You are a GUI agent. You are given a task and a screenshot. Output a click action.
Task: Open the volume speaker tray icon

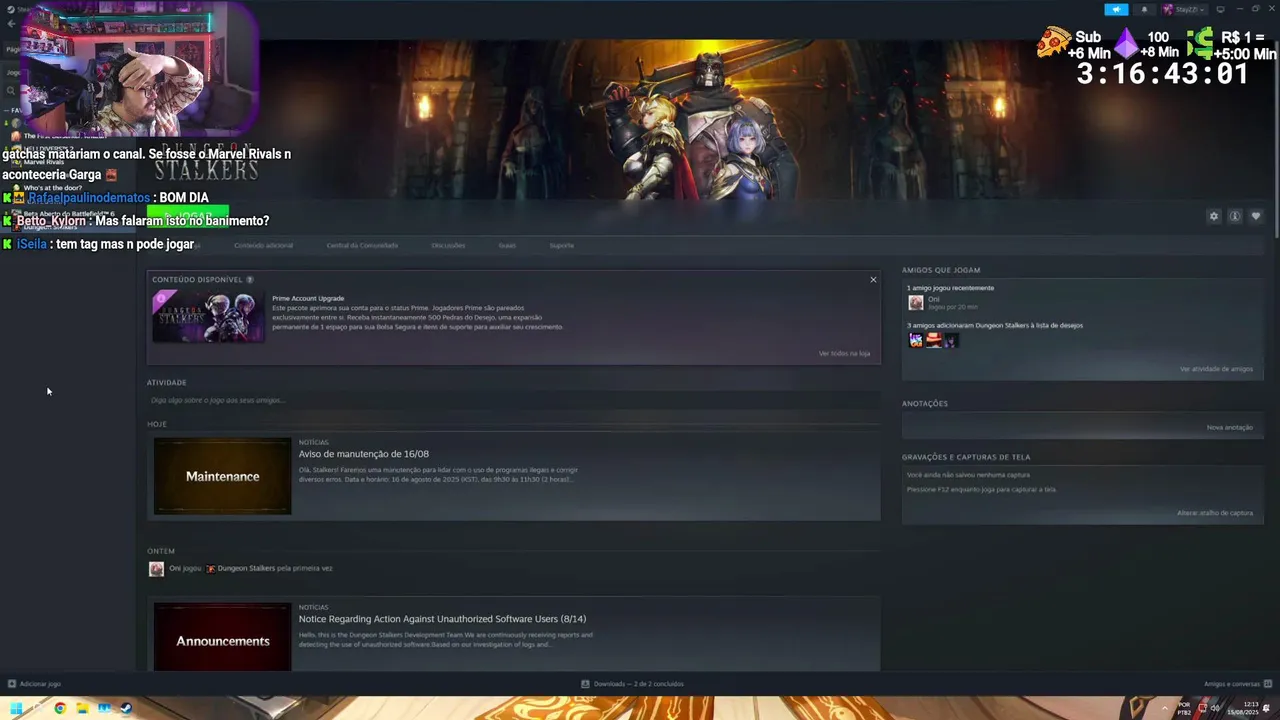point(1215,708)
